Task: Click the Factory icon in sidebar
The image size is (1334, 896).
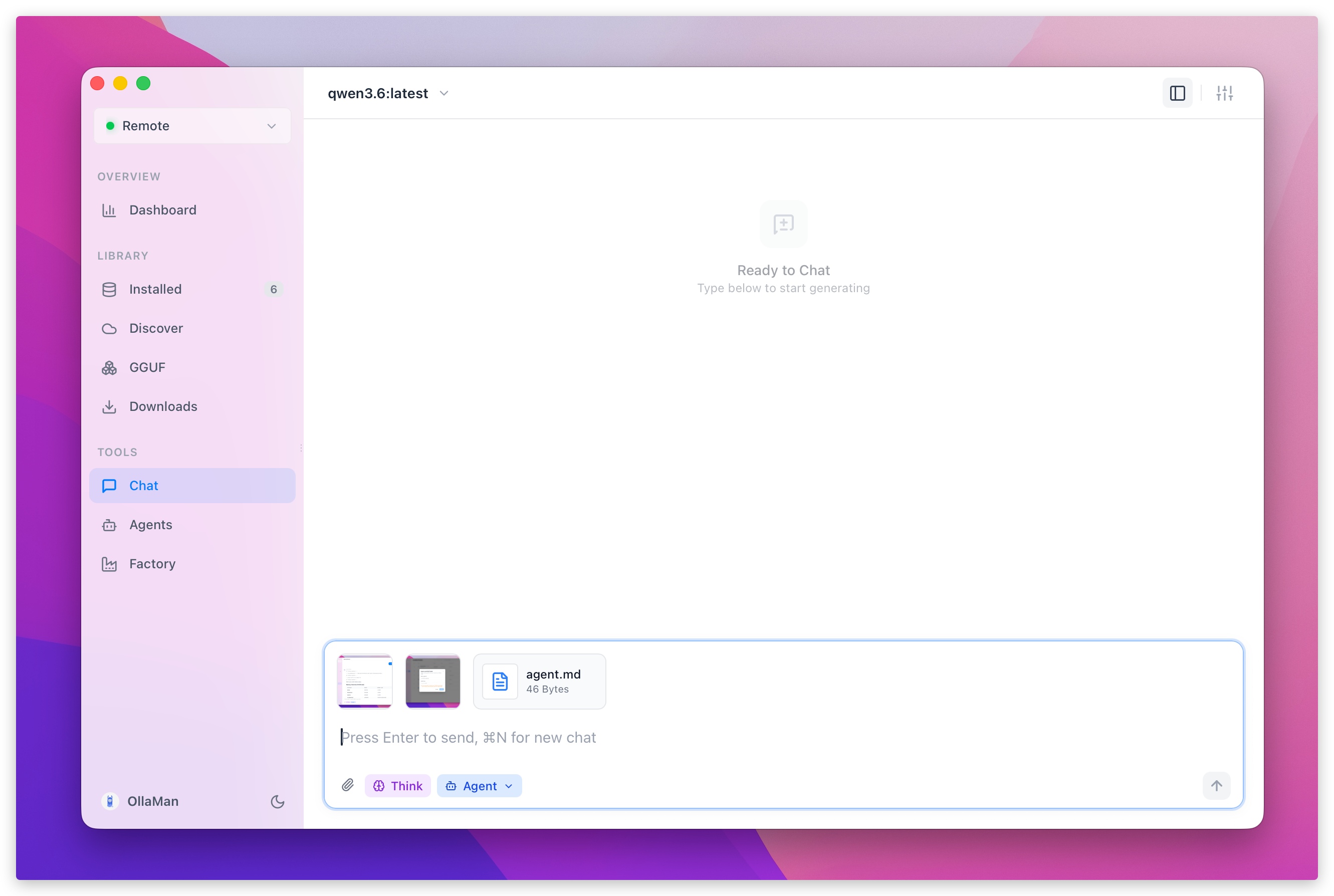Action: tap(109, 564)
